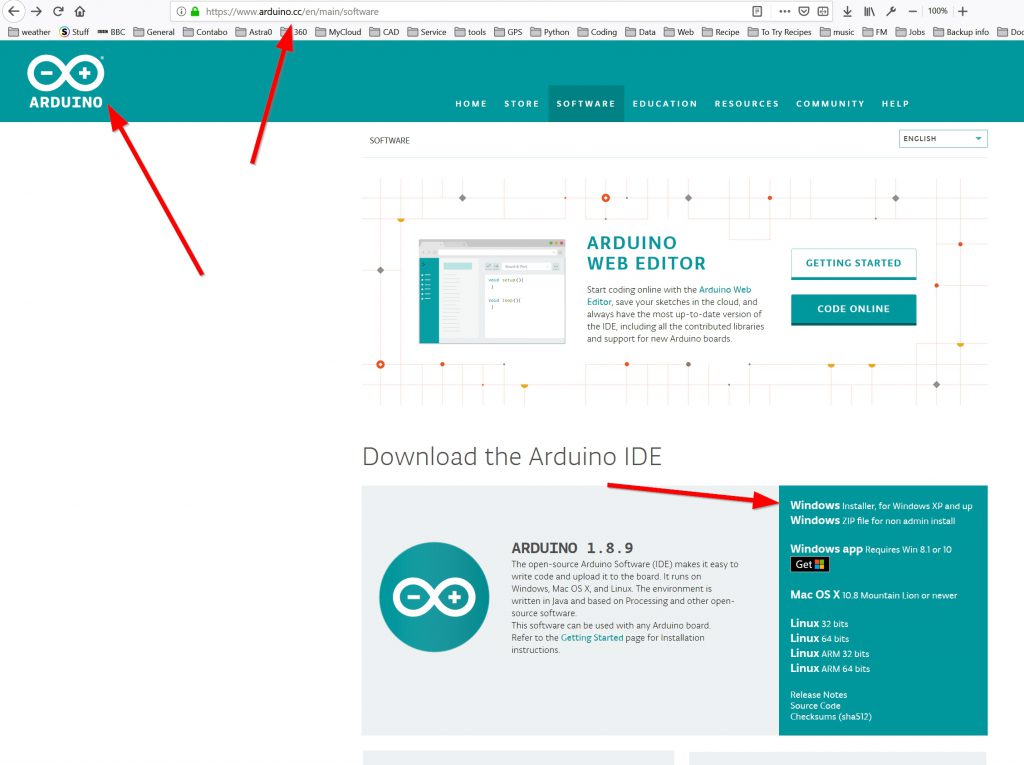Go to the browser home page icon
1024x765 pixels.
[x=80, y=11]
